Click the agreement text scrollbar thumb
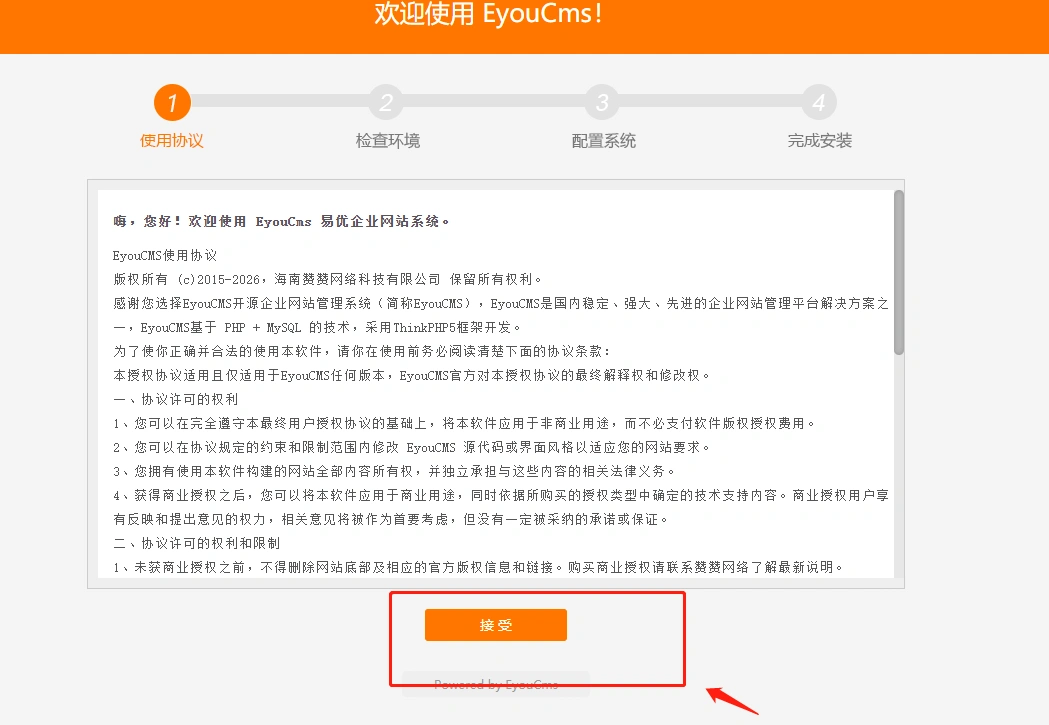The height and width of the screenshot is (725, 1049). (x=898, y=272)
